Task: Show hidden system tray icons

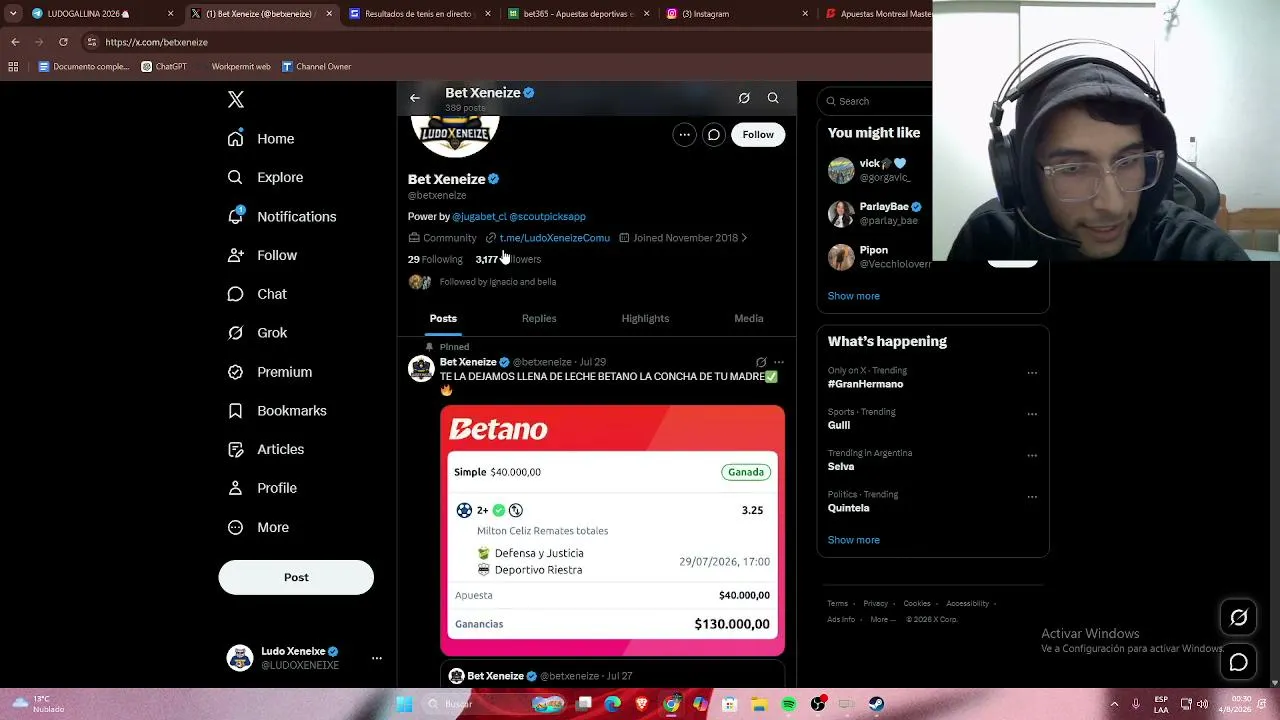Action: tap(1114, 704)
